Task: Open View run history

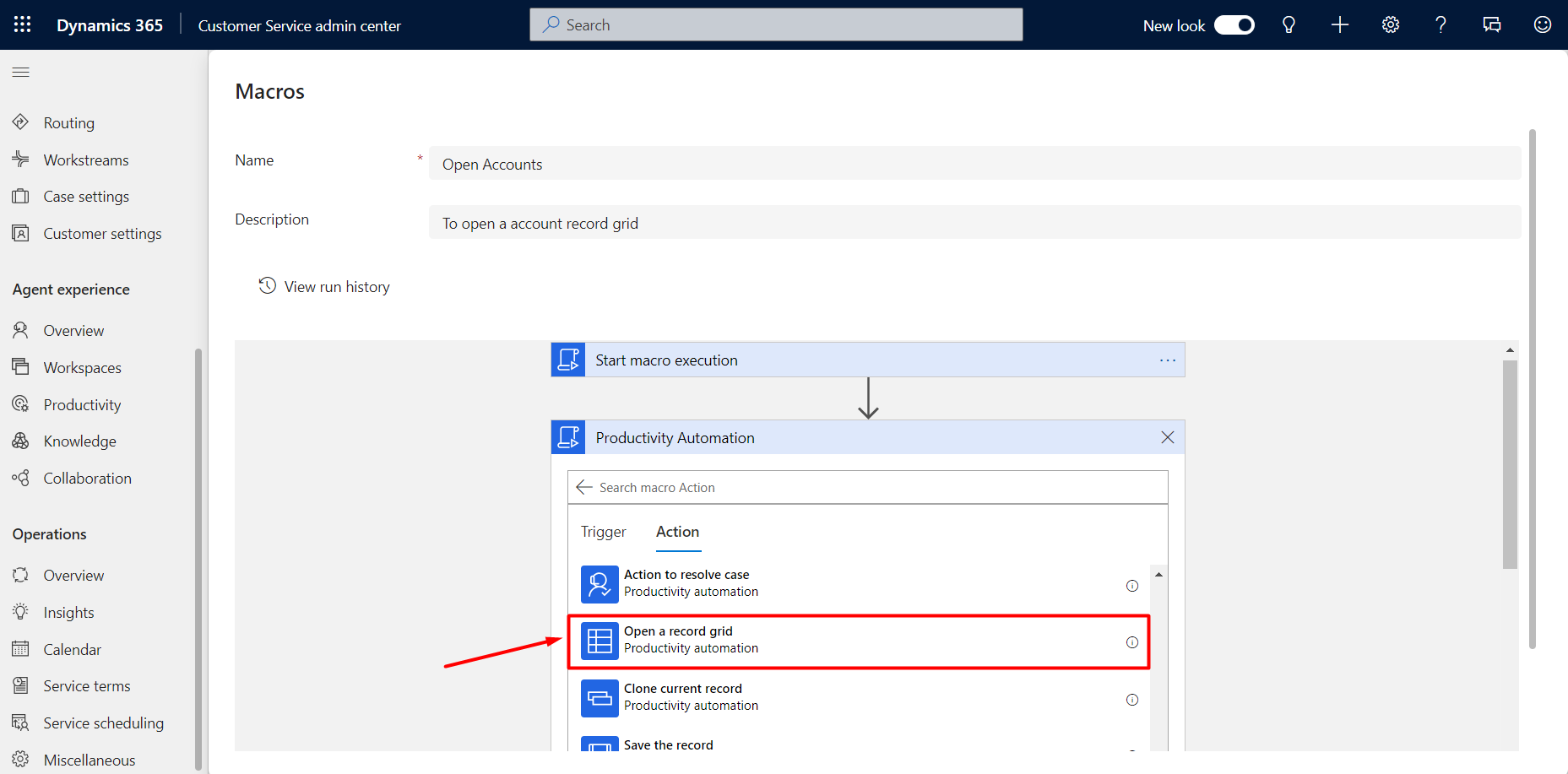Action: pyautogui.click(x=324, y=286)
